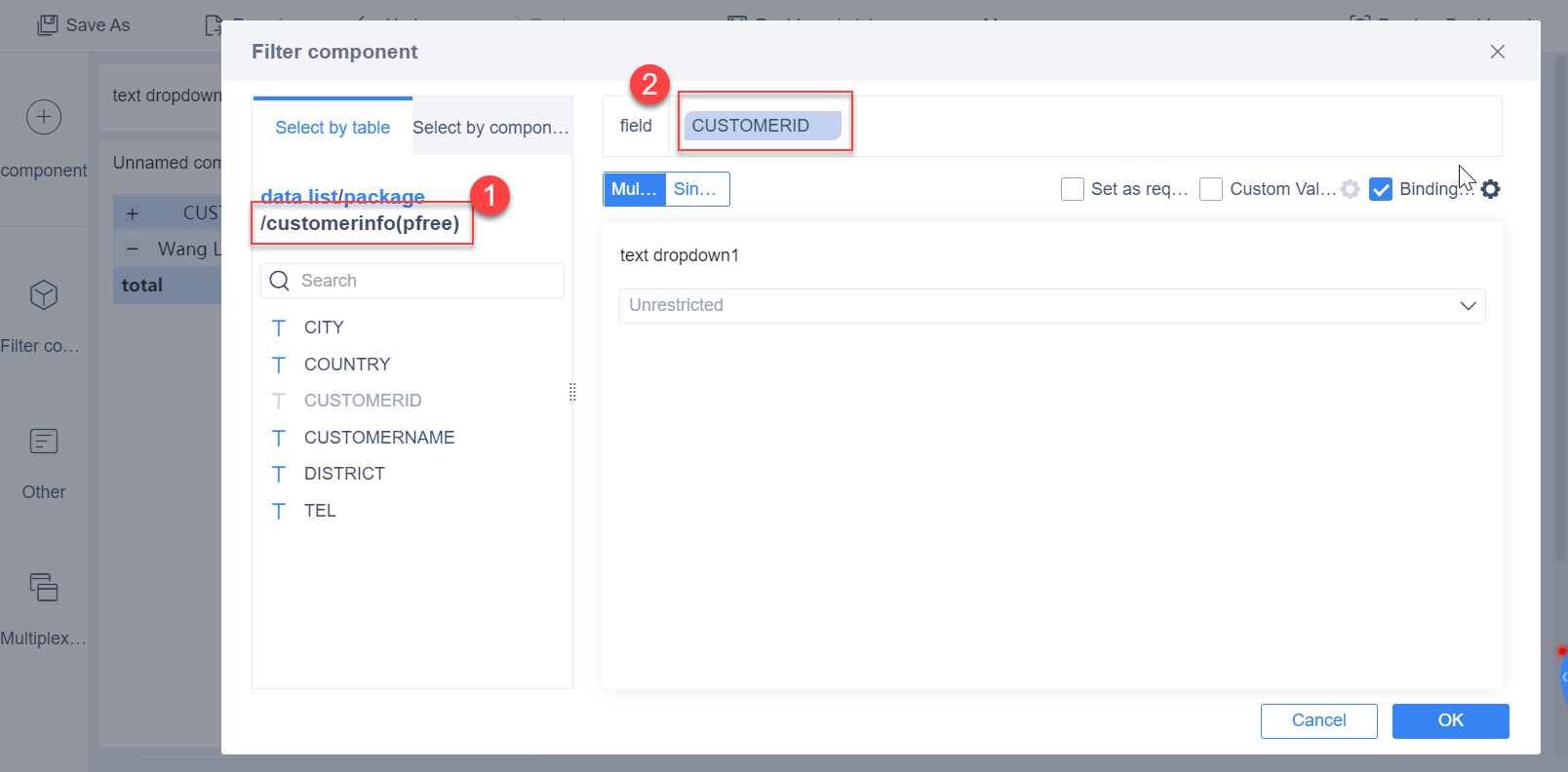This screenshot has width=1568, height=772.
Task: Click the Save As disk icon
Action: pos(47,25)
